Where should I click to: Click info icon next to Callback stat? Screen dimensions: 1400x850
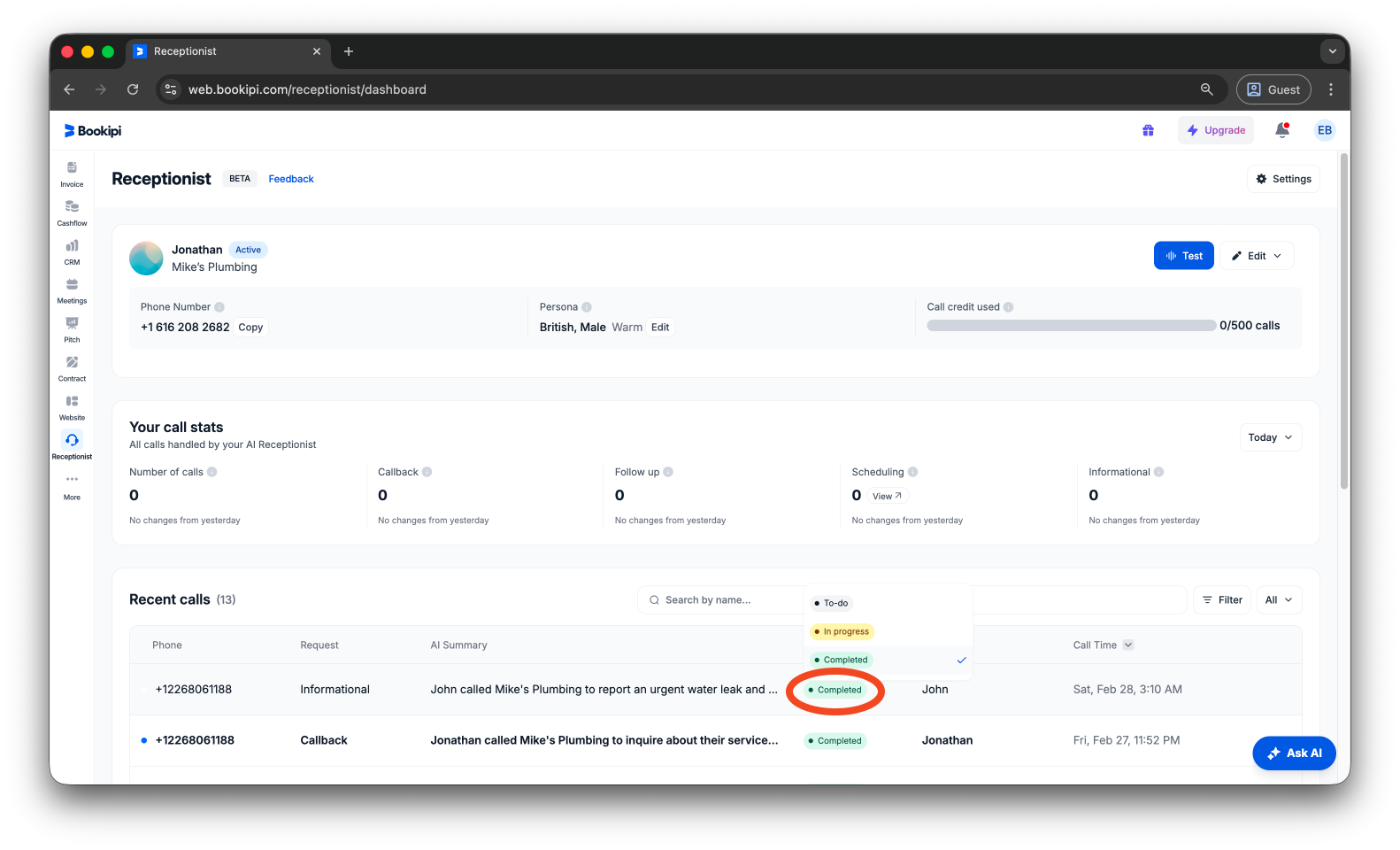[427, 472]
